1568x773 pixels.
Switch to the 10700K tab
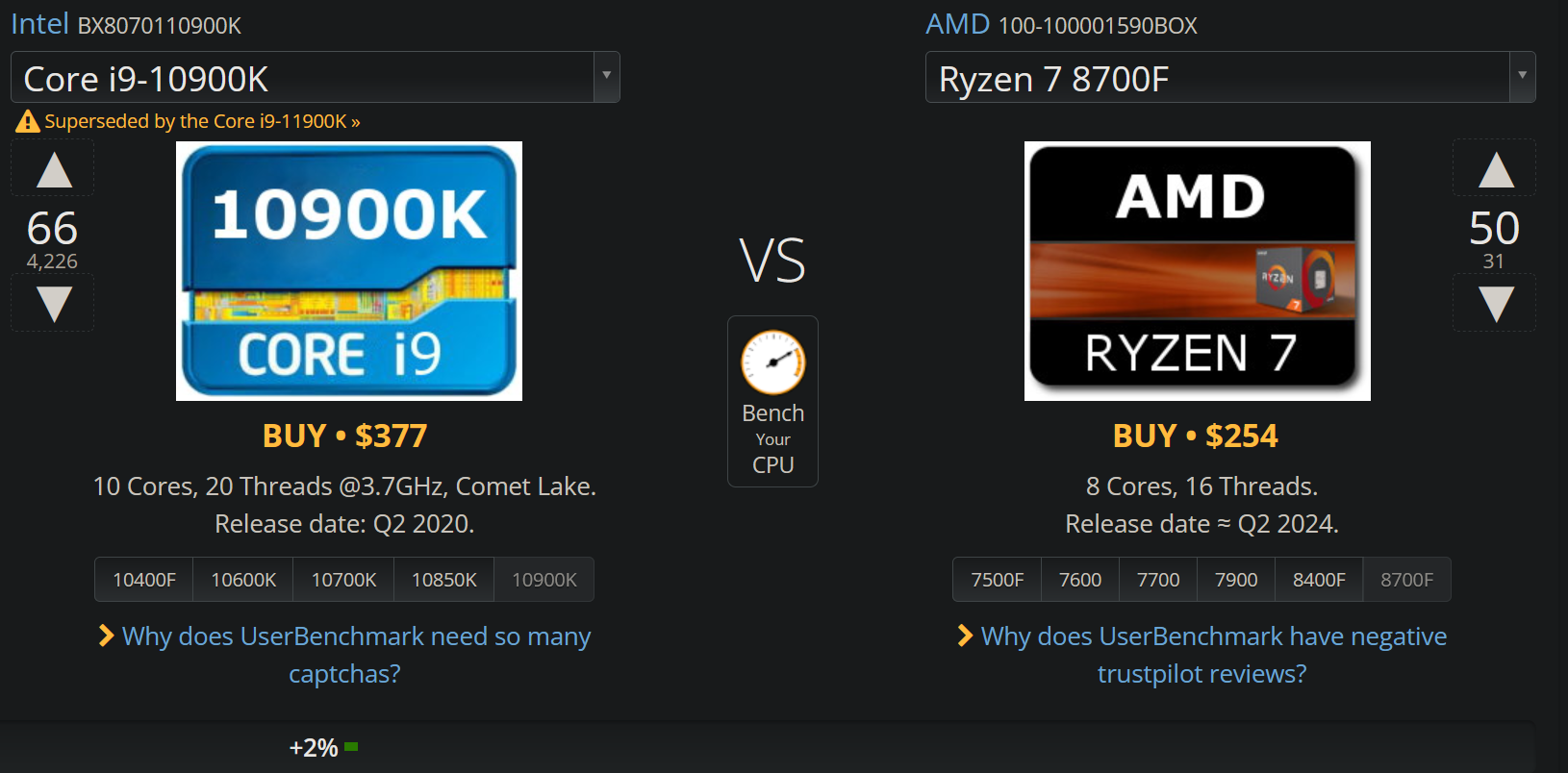[343, 580]
